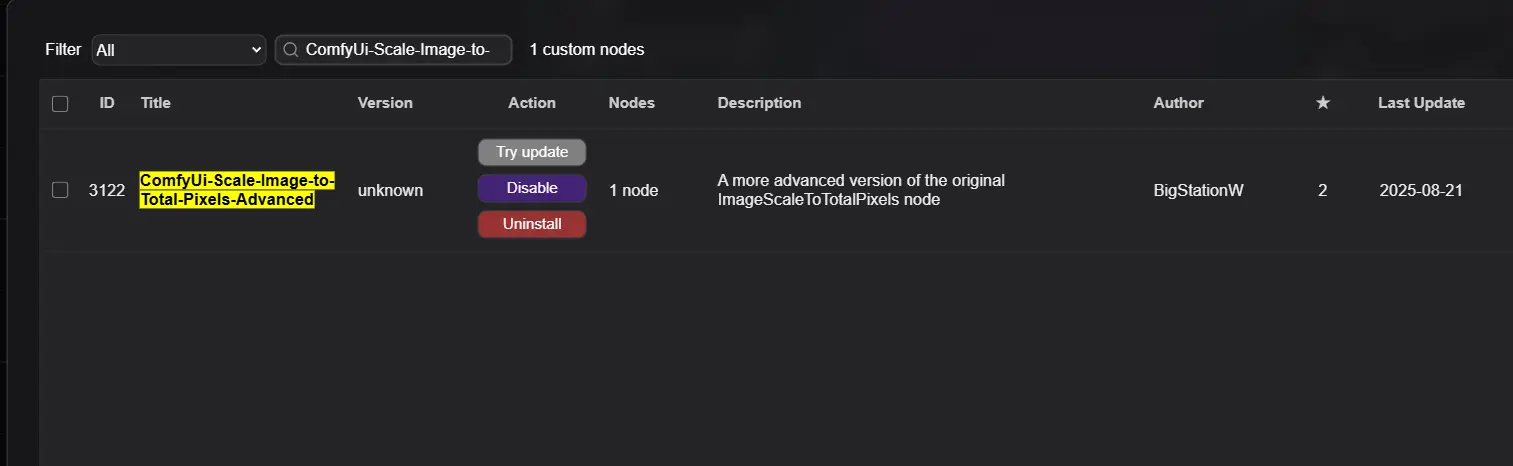
Task: Sort by the Description column header
Action: pos(759,103)
